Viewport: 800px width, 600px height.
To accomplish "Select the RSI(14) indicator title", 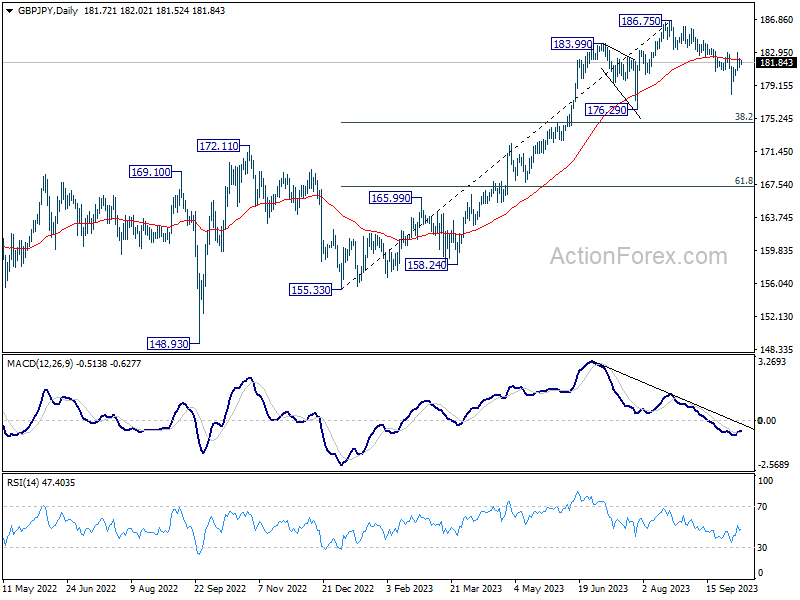I will point(22,483).
